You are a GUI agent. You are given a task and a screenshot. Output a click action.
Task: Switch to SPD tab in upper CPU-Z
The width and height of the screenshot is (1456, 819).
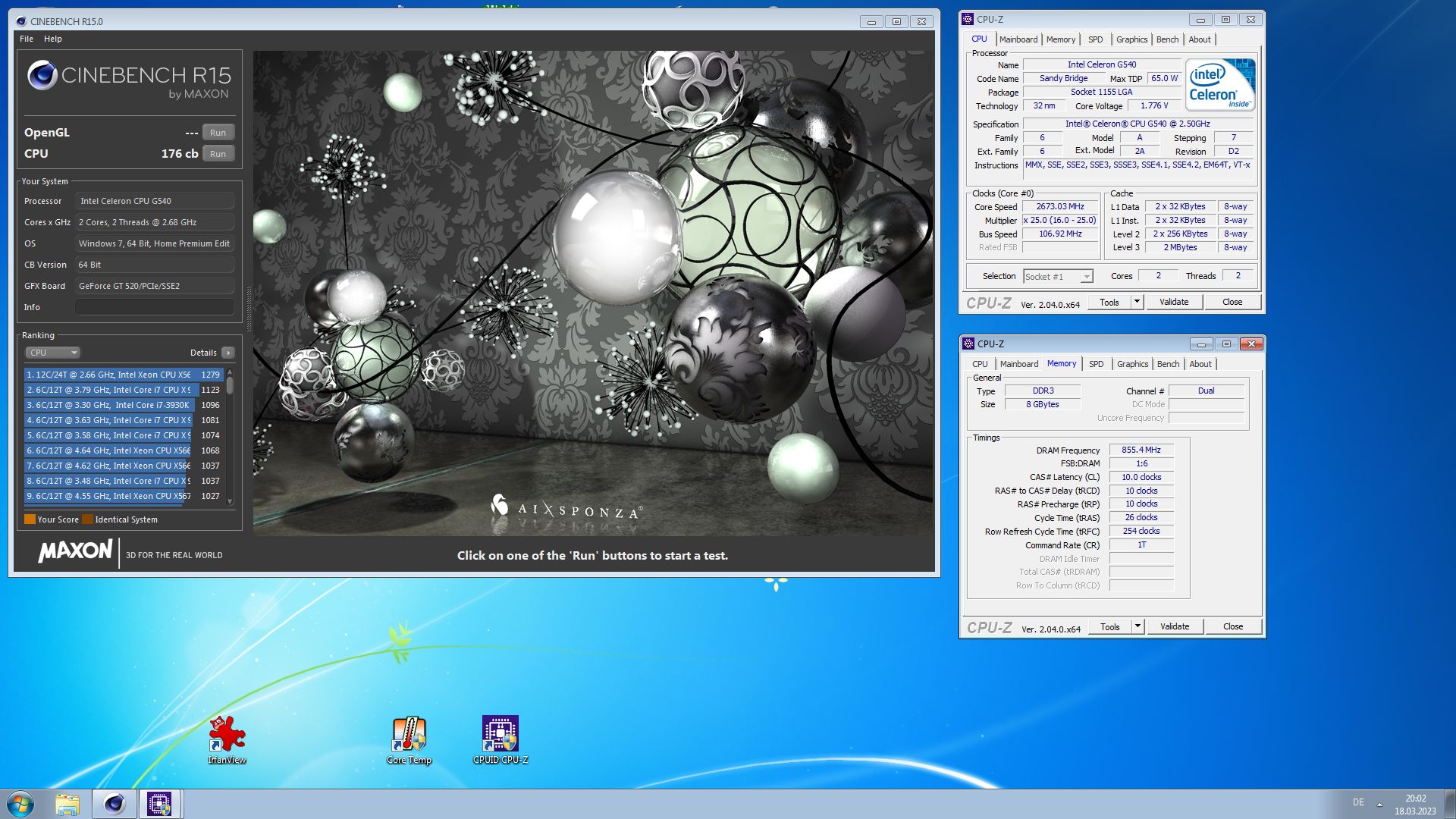click(x=1096, y=39)
